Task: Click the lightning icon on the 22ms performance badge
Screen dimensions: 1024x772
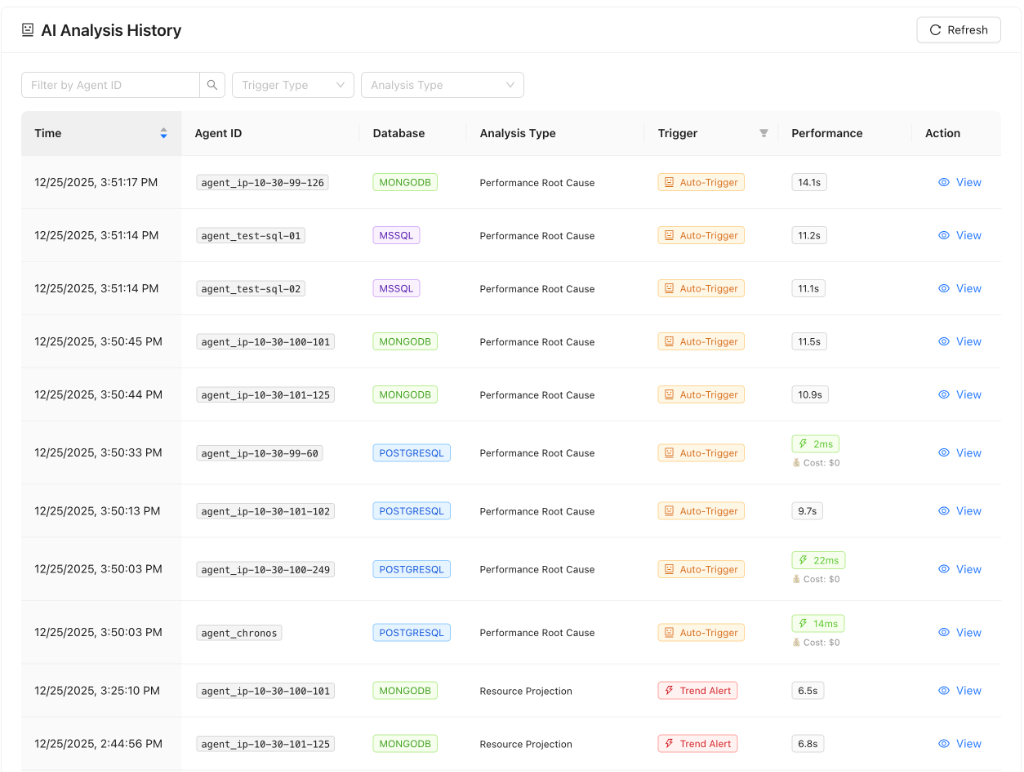Action: 801,559
